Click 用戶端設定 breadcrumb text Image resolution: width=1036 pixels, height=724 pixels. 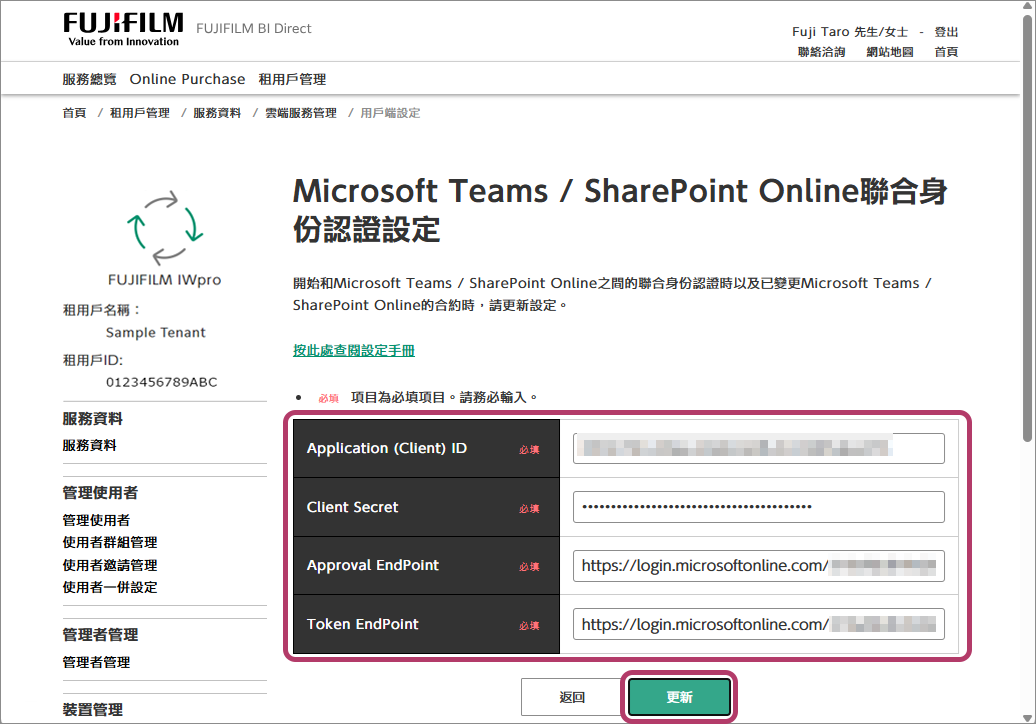tap(390, 113)
